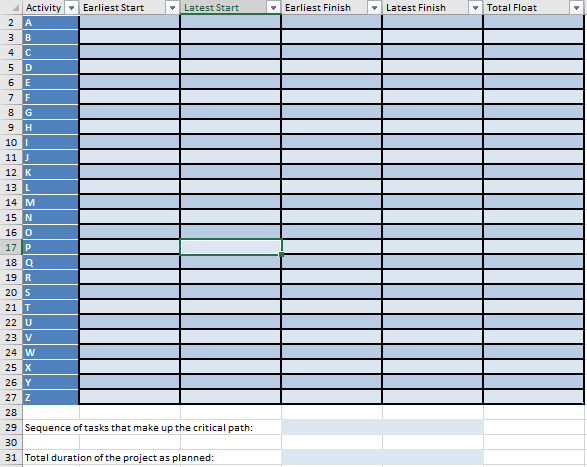This screenshot has height=467, width=587.
Task: Open the Total Float filter dropdown
Action: 576,7
